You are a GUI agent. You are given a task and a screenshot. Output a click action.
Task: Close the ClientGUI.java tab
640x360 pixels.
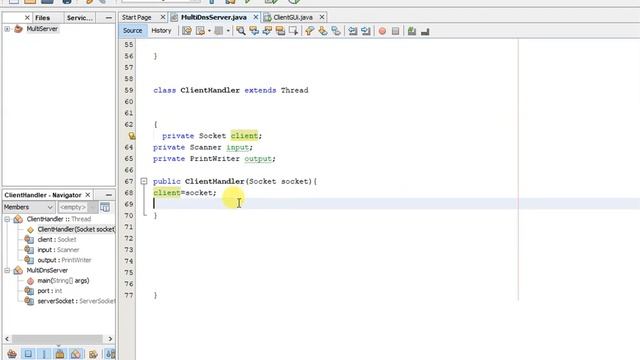tap(322, 17)
